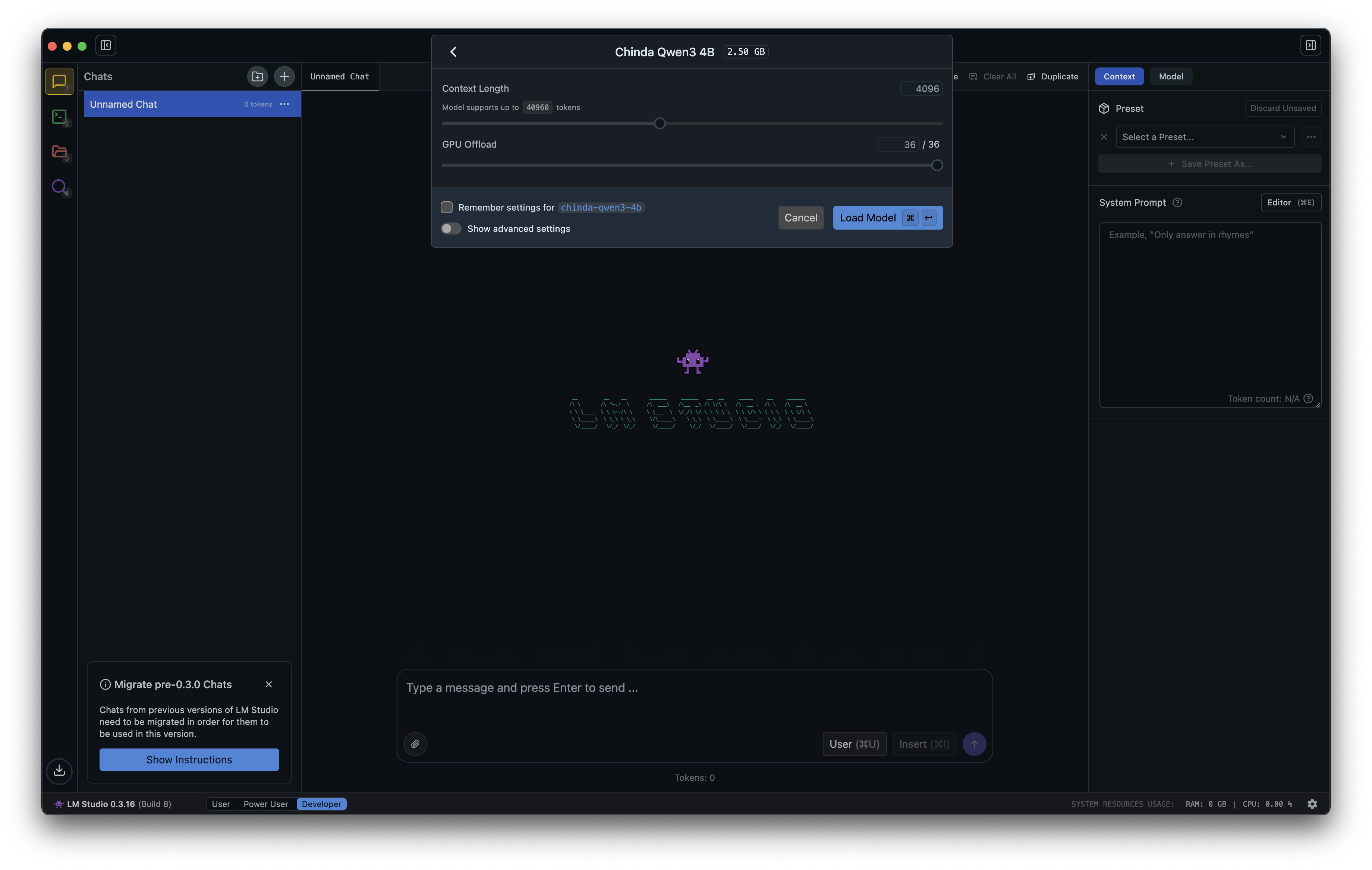The image size is (1372, 870).
Task: Open the Select a Preset dropdown
Action: pos(1205,137)
